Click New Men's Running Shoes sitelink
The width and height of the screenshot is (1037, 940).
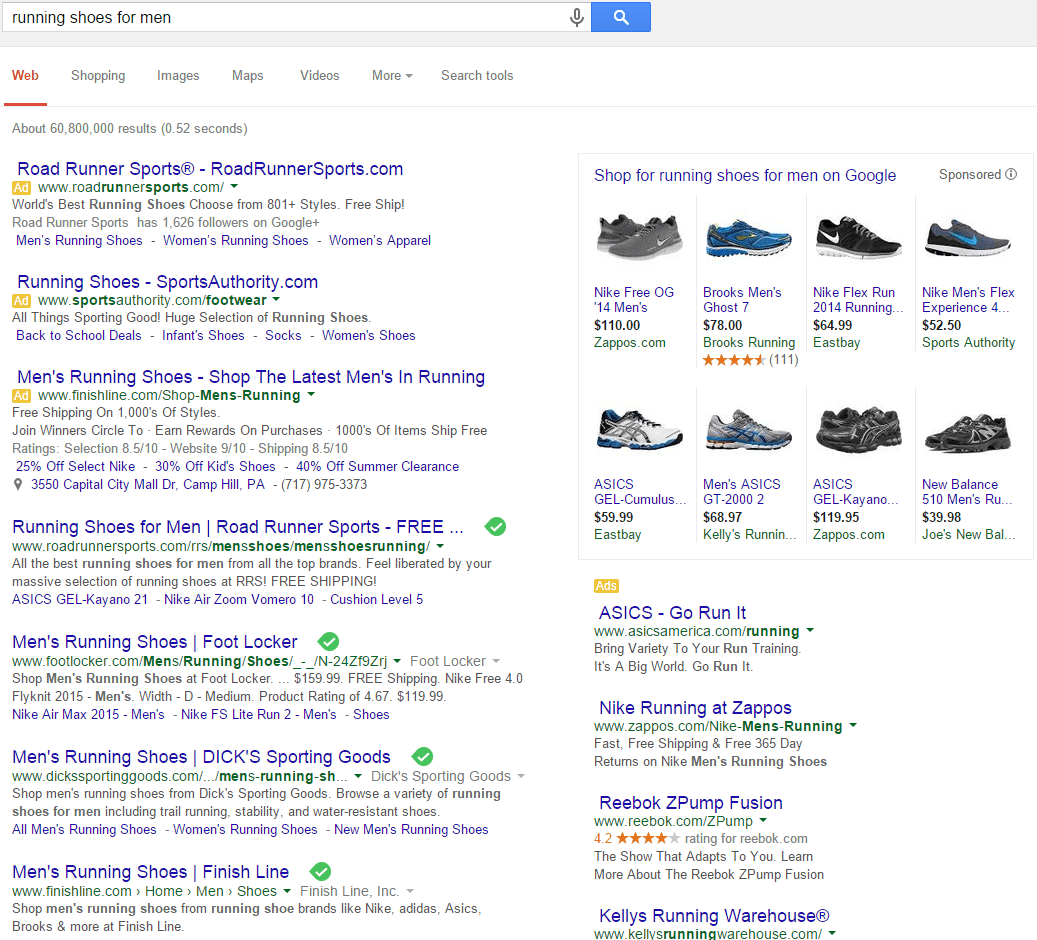[411, 830]
